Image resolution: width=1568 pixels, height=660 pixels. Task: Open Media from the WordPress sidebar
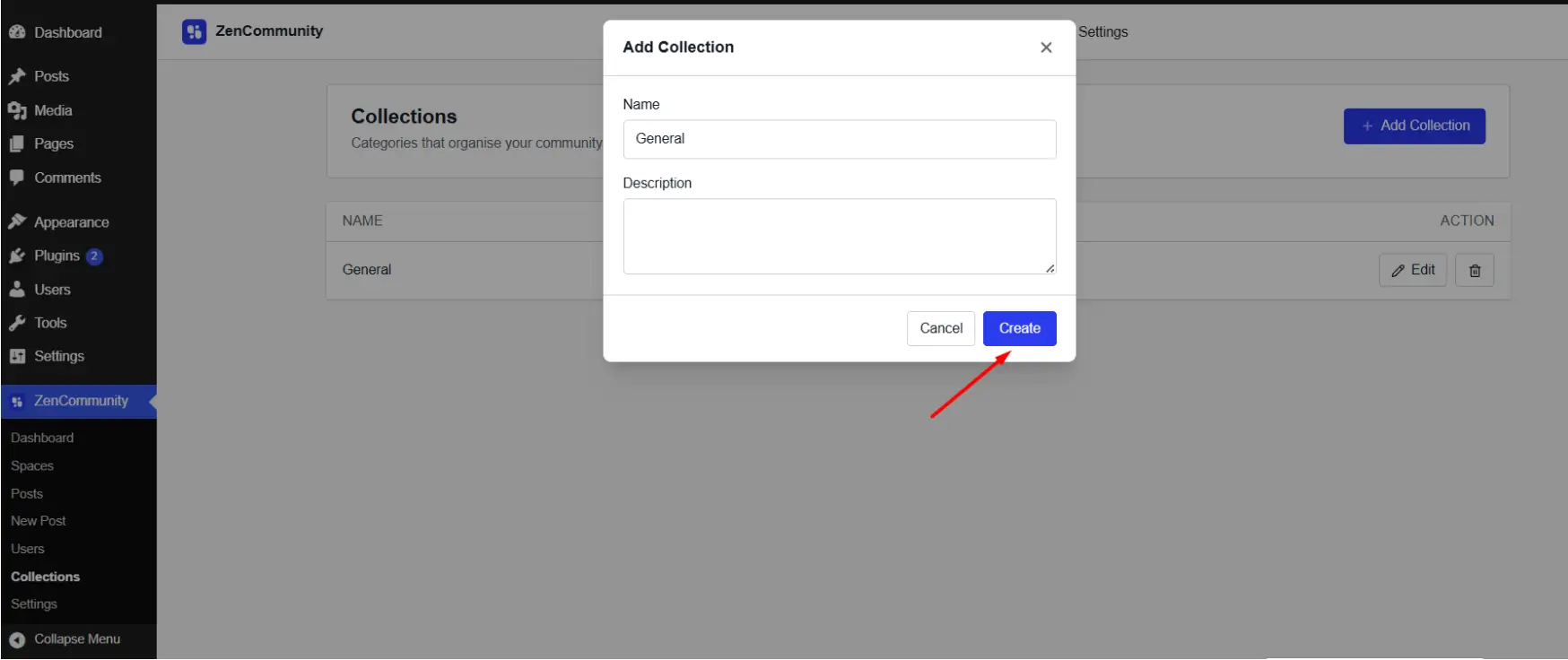coord(53,110)
